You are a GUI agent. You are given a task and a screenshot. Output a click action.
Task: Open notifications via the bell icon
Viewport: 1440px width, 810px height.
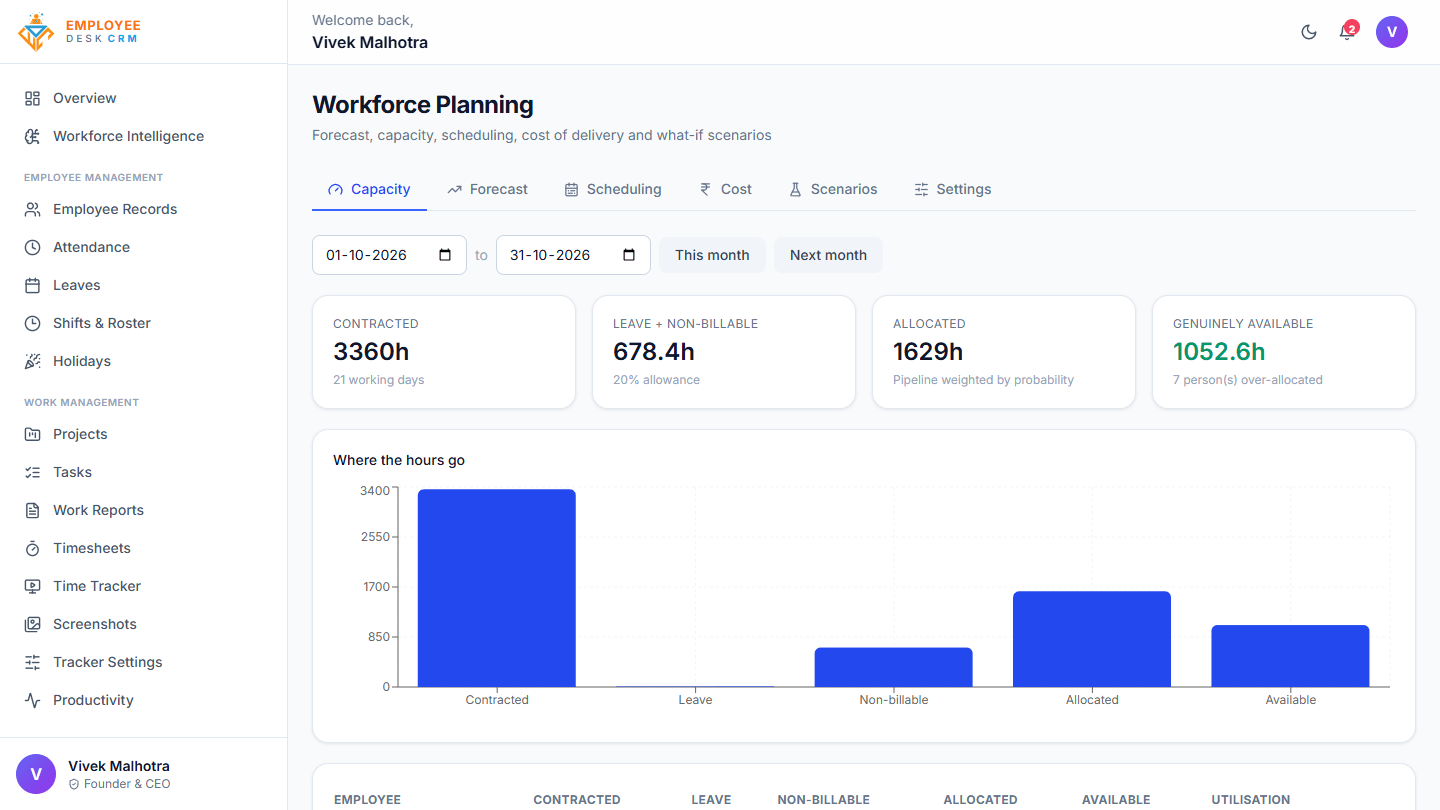(x=1347, y=32)
